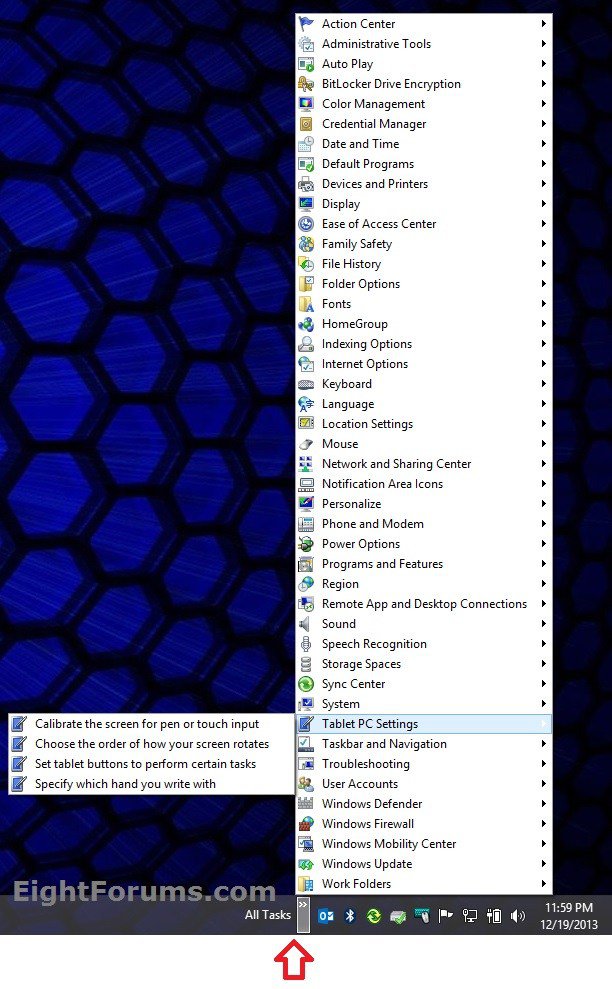Image resolution: width=612 pixels, height=989 pixels.
Task: Select Specify which hand you write with
Action: point(151,784)
